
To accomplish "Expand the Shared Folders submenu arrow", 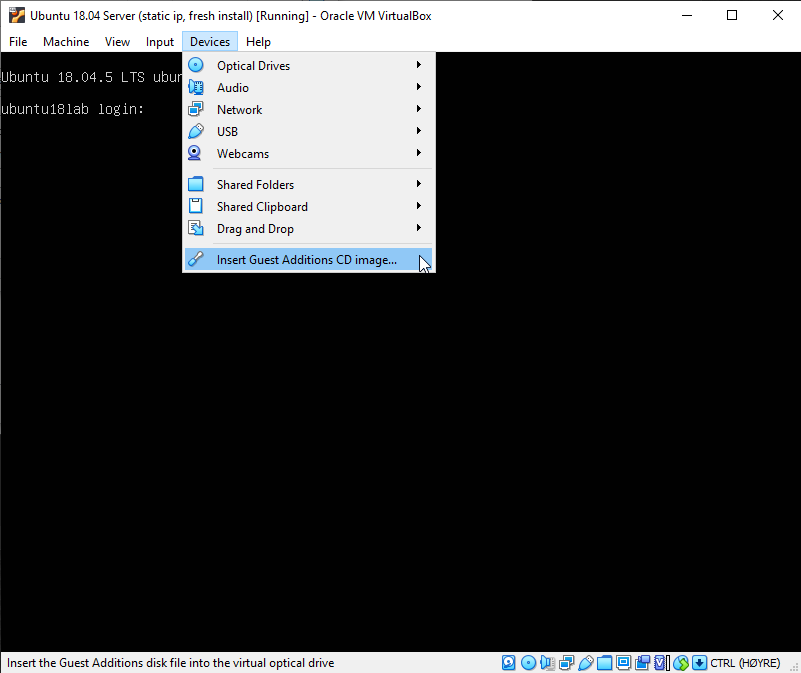I will coord(419,184).
